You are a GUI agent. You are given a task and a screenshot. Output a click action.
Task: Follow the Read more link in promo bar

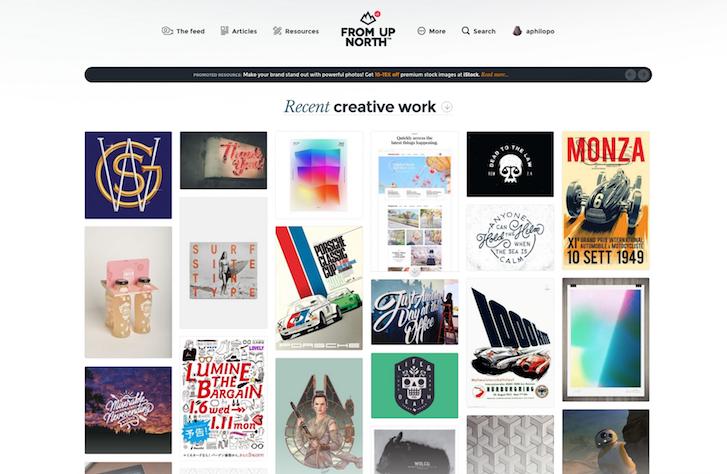[x=494, y=75]
